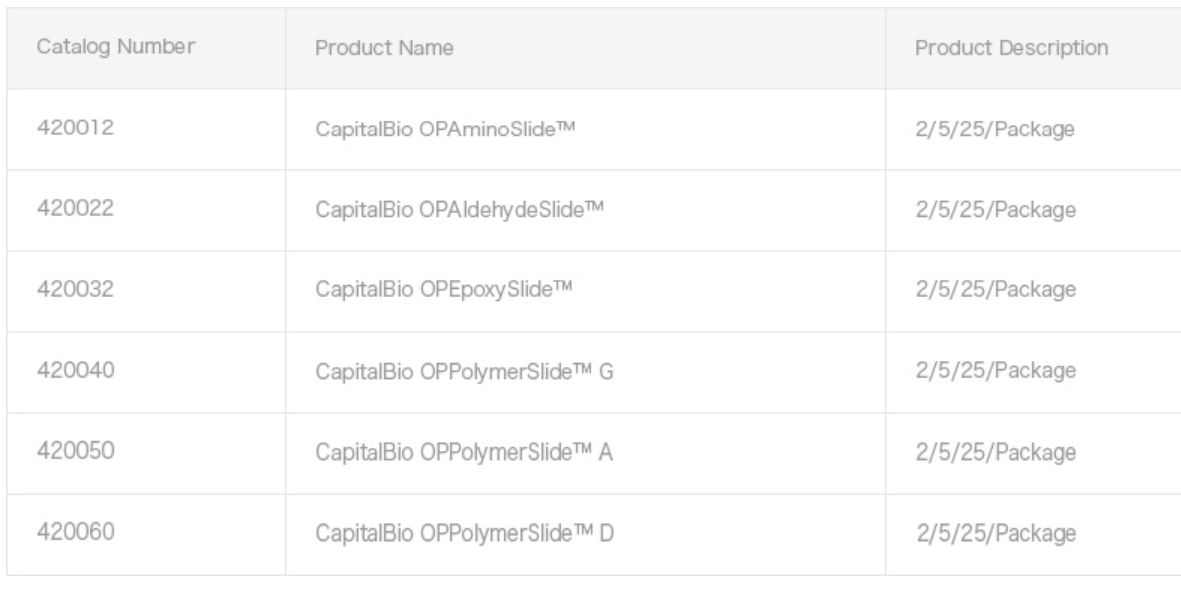Click CapitalBio OPPolymerSlide G product name
Image resolution: width=1181 pixels, height=589 pixels.
tap(464, 371)
